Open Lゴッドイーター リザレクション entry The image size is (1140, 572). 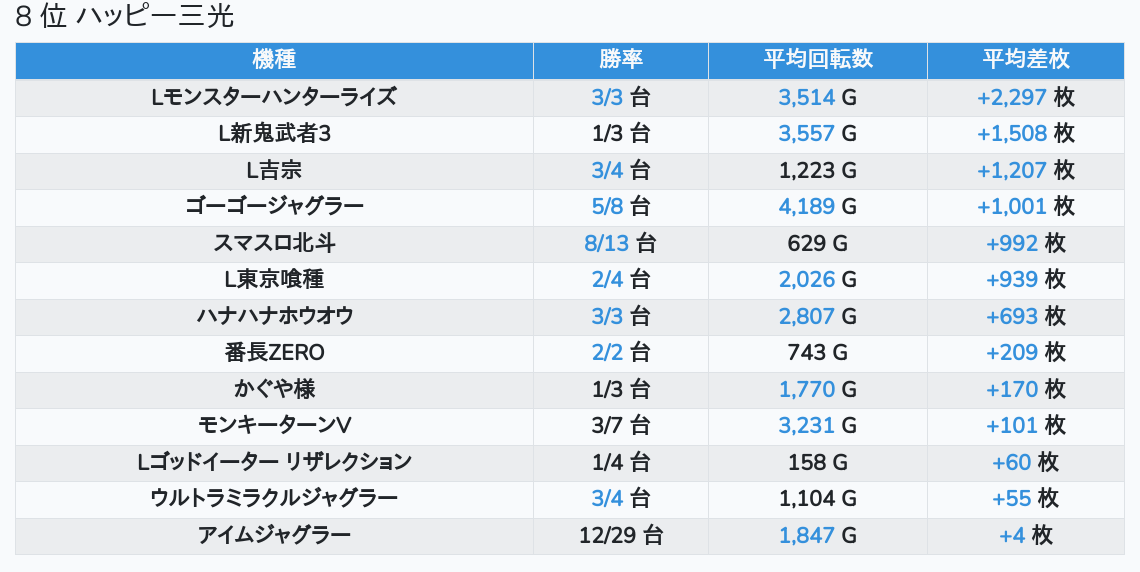tap(274, 463)
